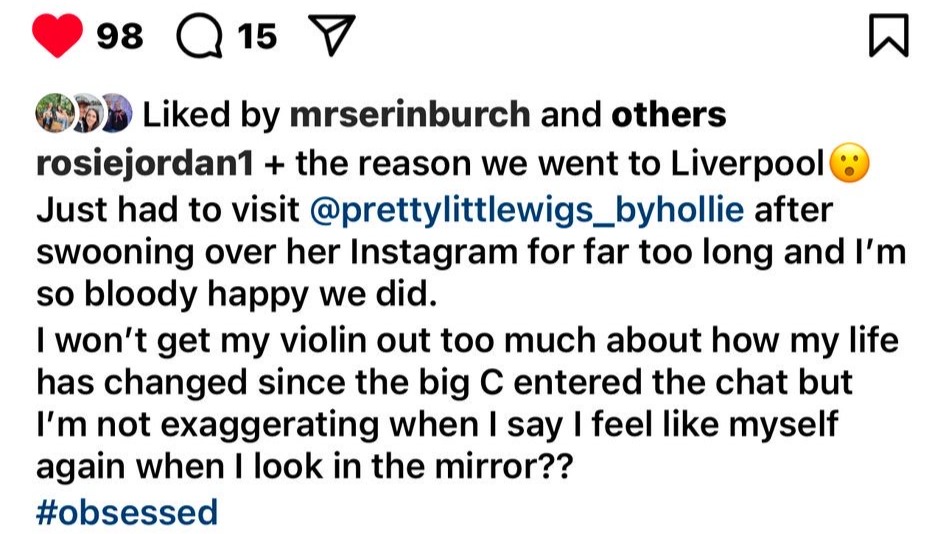Browse the #obsessed hashtag
This screenshot has width=946, height=534.
pyautogui.click(x=126, y=513)
